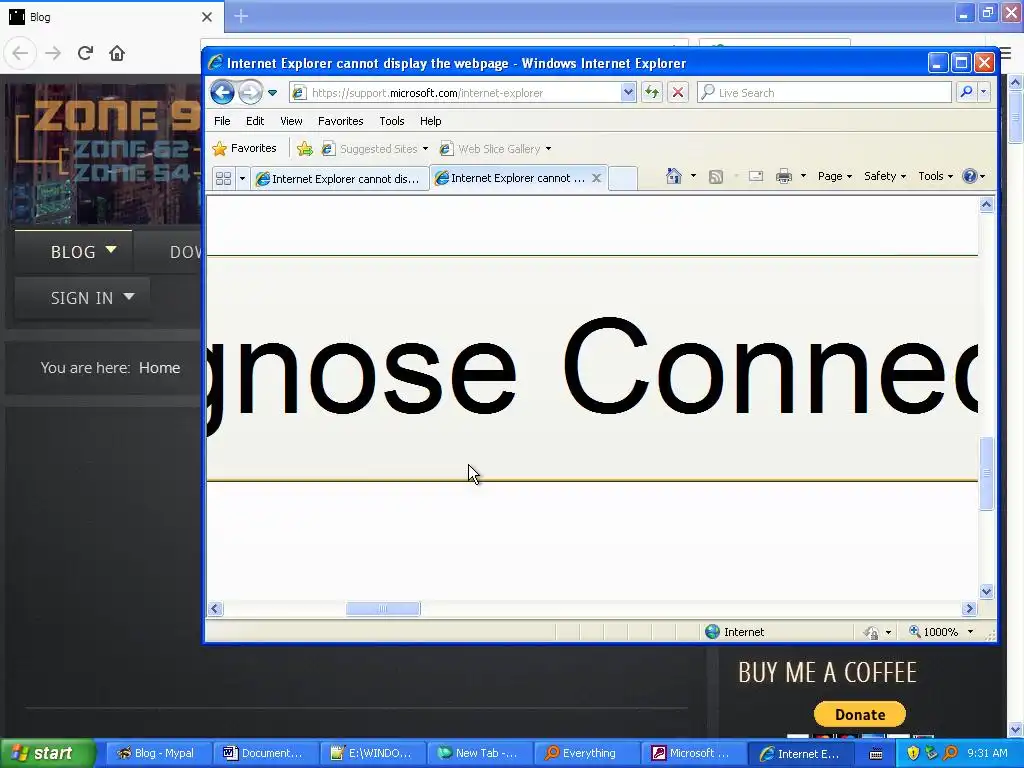The width and height of the screenshot is (1024, 768).
Task: Add page to Favorites bar icon
Action: (x=304, y=149)
